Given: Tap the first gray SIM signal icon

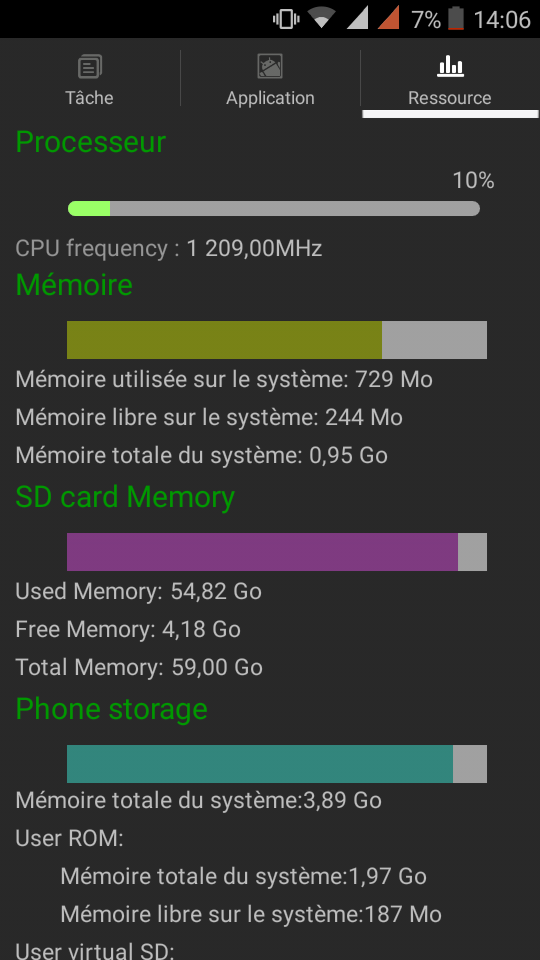Looking at the screenshot, I should tap(358, 18).
